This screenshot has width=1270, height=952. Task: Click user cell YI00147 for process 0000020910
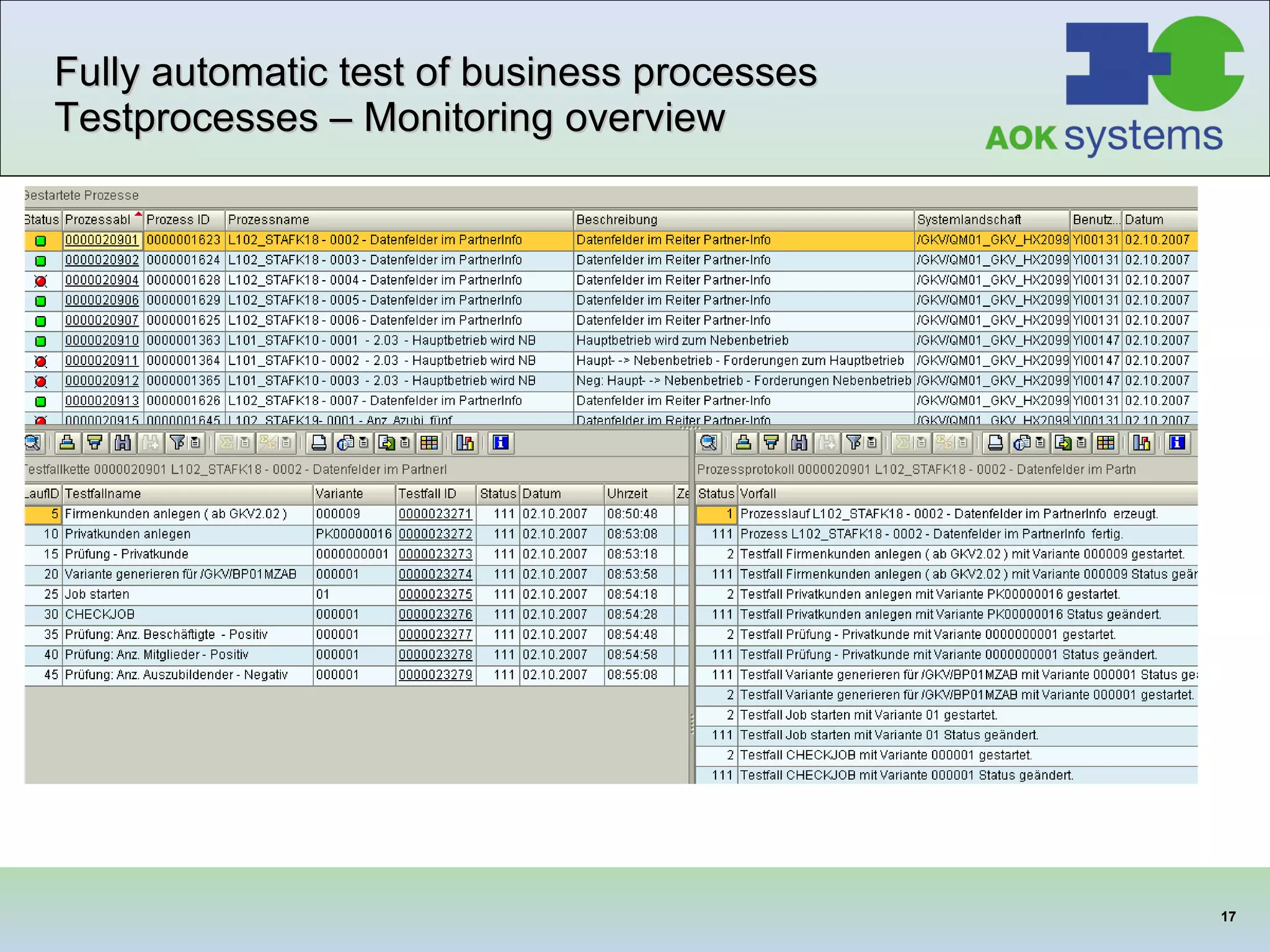1096,340
